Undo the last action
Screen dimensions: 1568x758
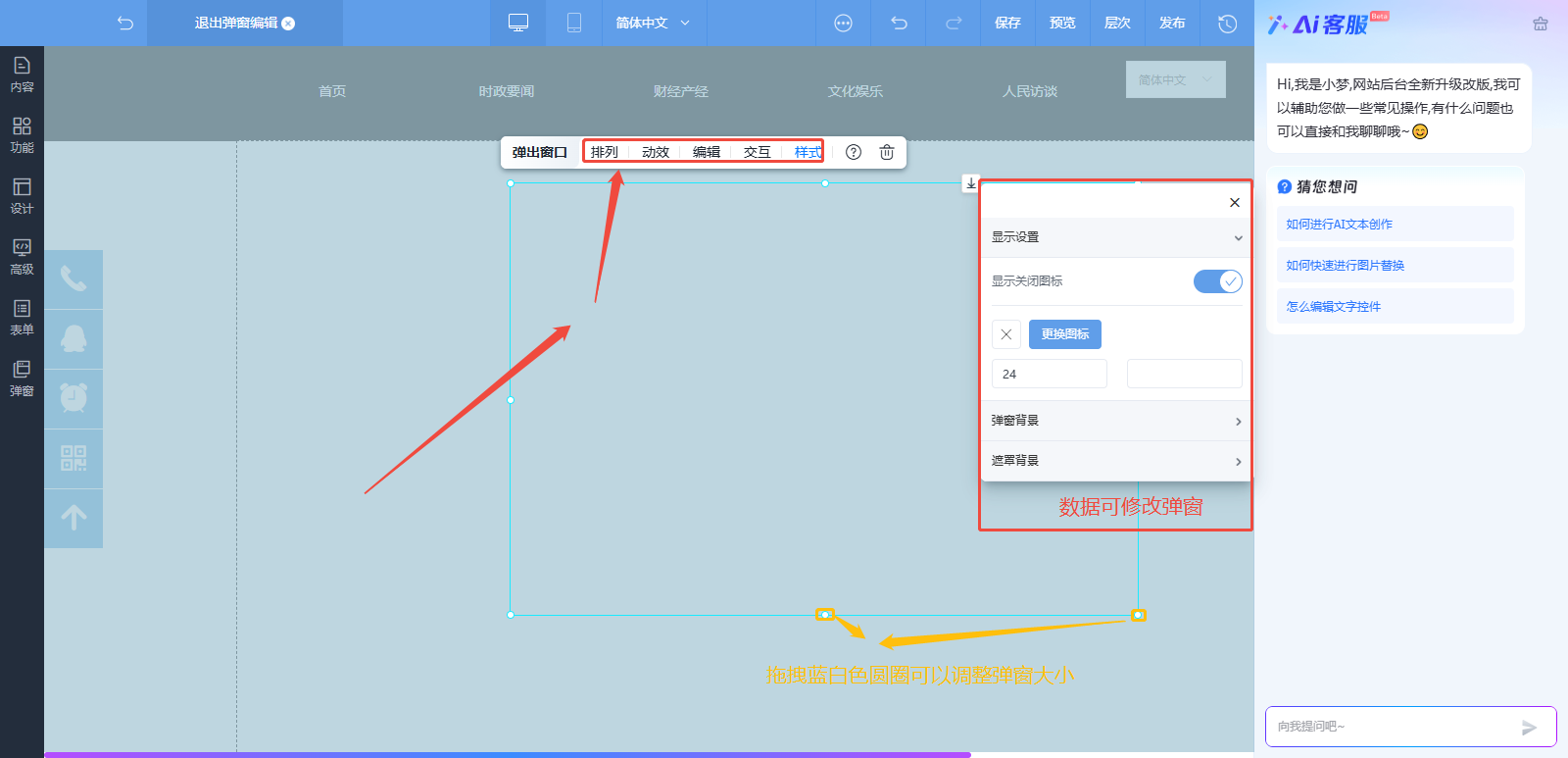coord(899,23)
